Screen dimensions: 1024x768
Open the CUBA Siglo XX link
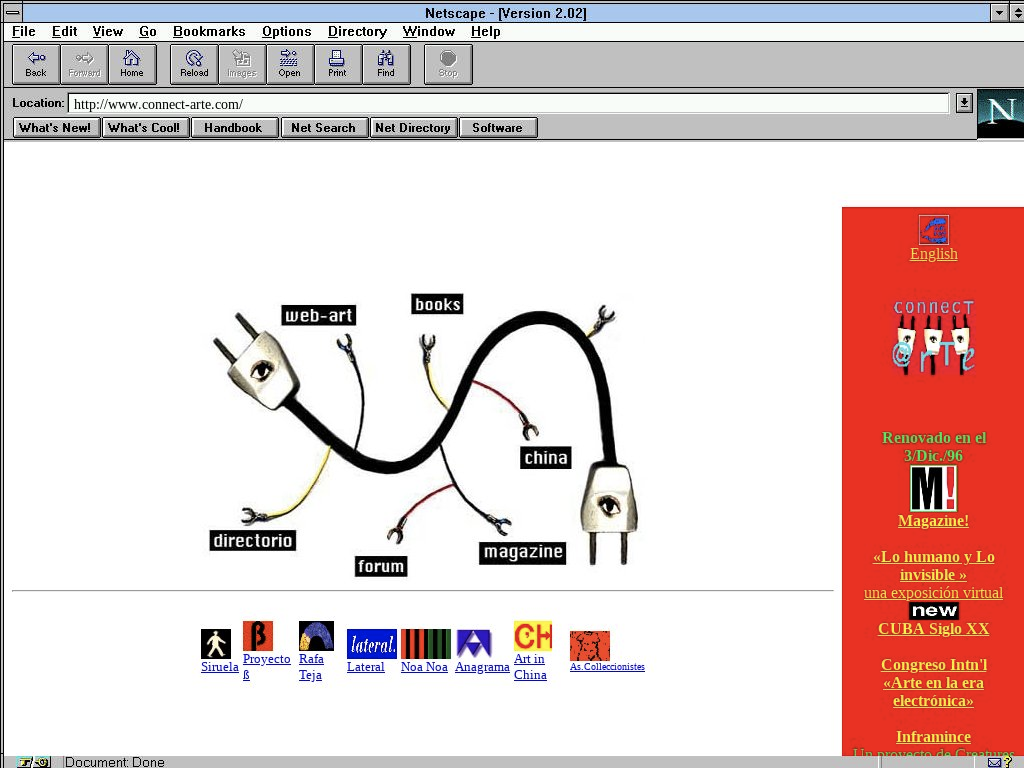(x=933, y=629)
